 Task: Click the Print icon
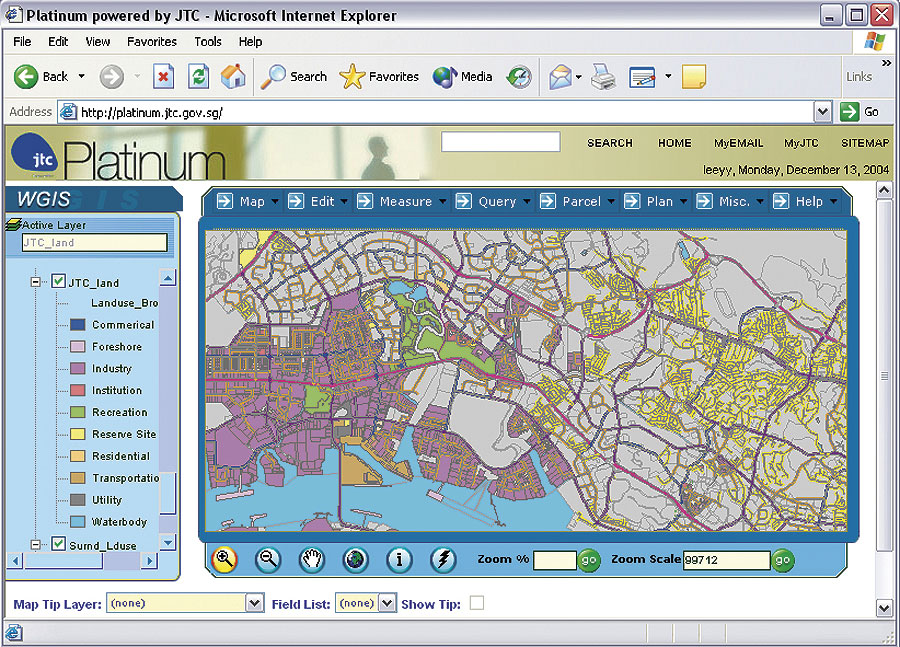click(603, 76)
